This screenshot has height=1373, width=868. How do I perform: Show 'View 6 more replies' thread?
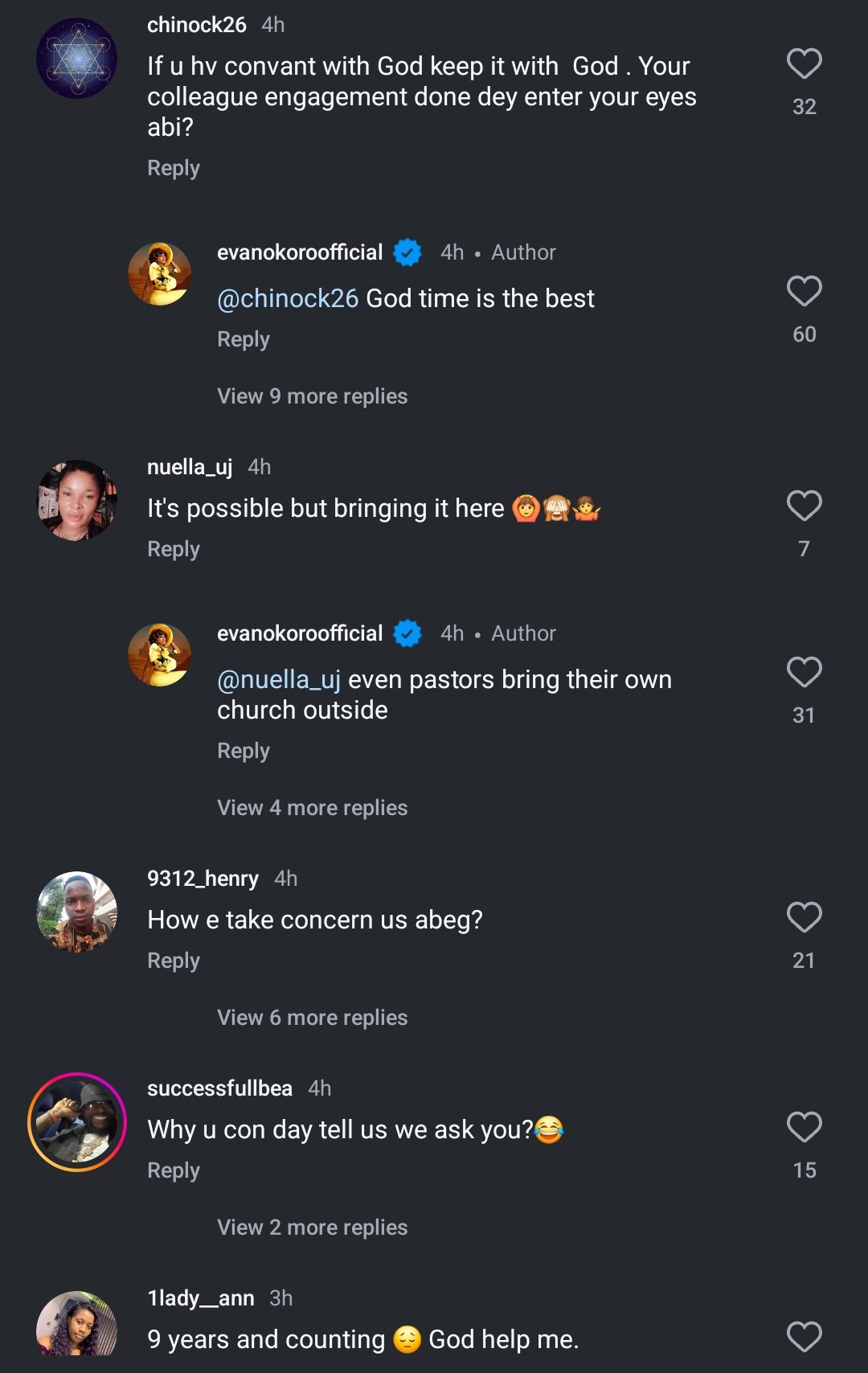click(312, 1018)
